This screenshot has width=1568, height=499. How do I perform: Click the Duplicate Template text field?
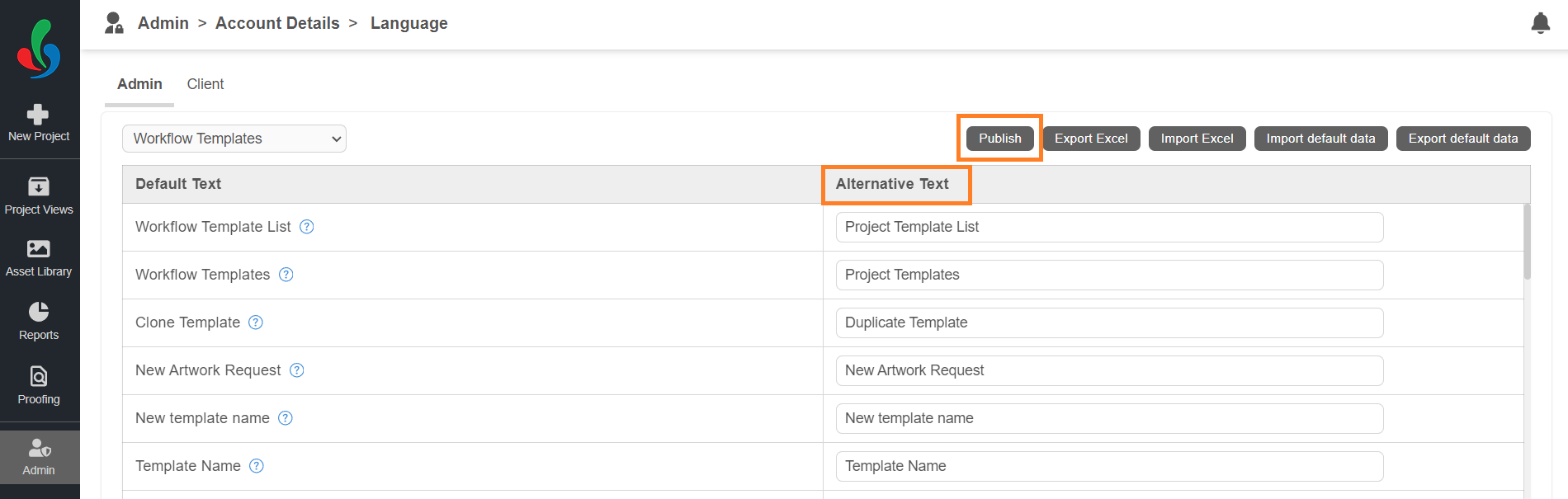pos(1109,322)
